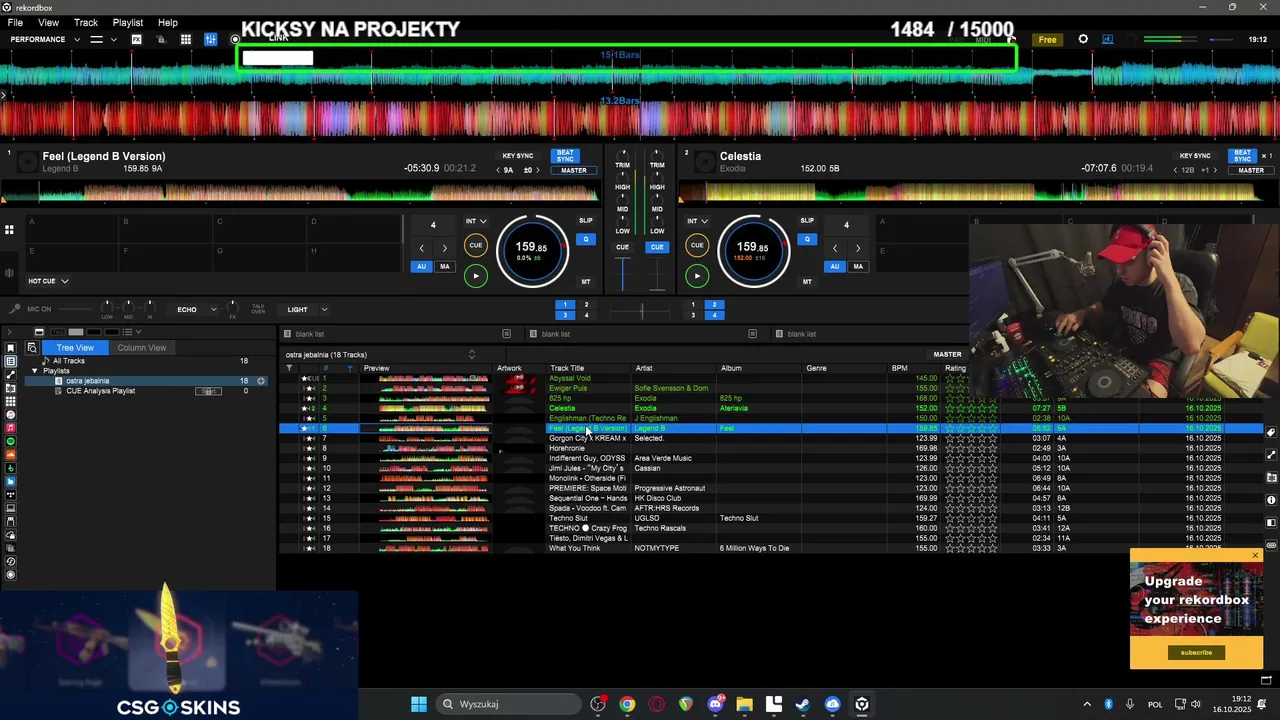Click the browser search magnifier icon
This screenshot has width=1280, height=720.
(31, 348)
